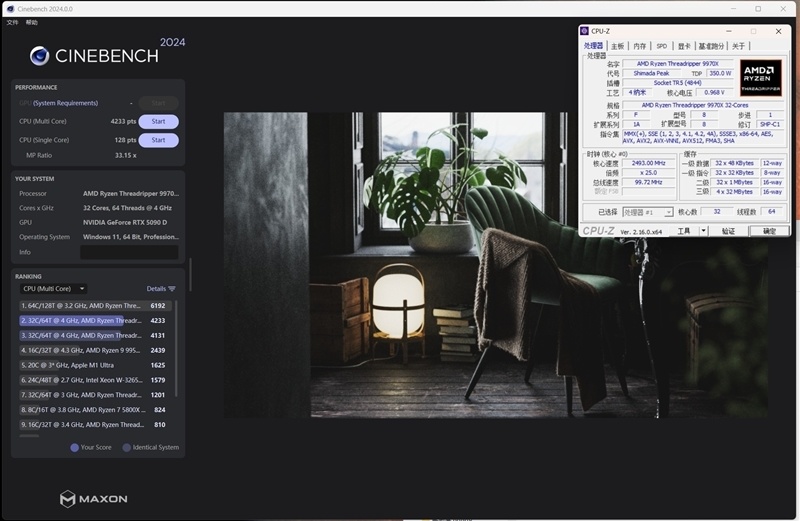The height and width of the screenshot is (521, 800).
Task: Open the CPU (Multi Core) ranking dropdown
Action: pos(54,289)
